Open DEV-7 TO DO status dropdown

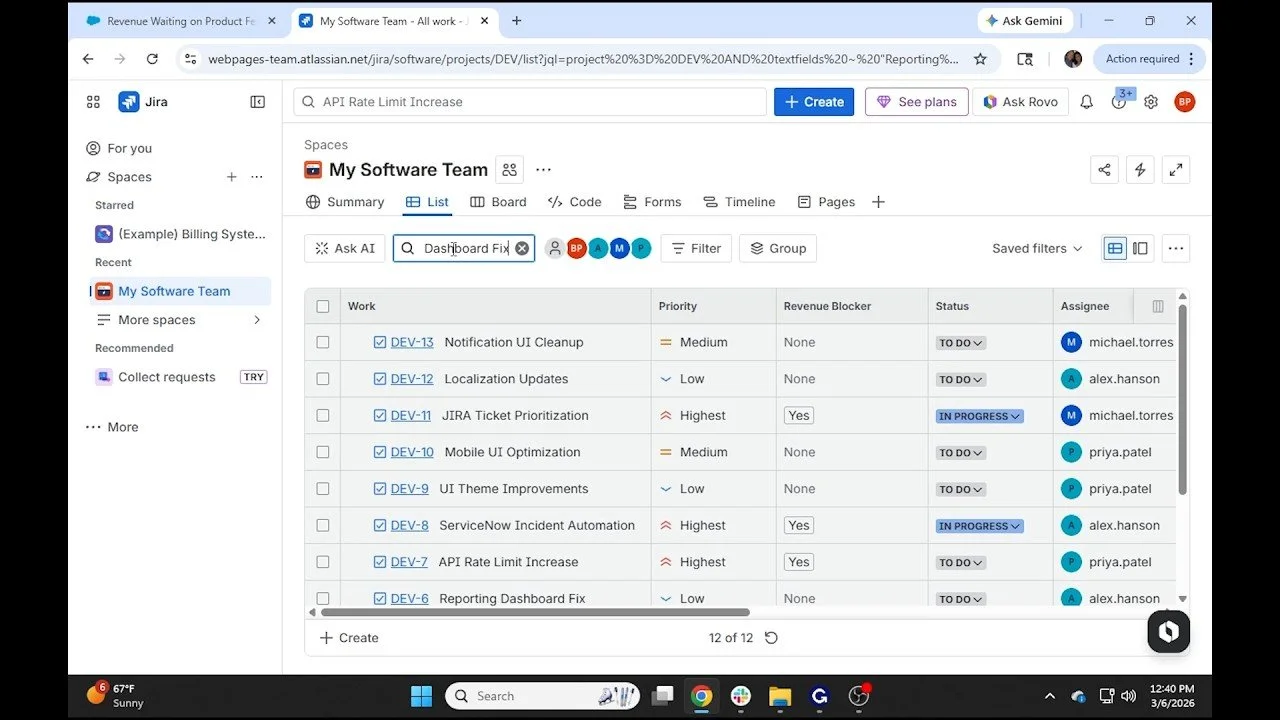point(961,563)
